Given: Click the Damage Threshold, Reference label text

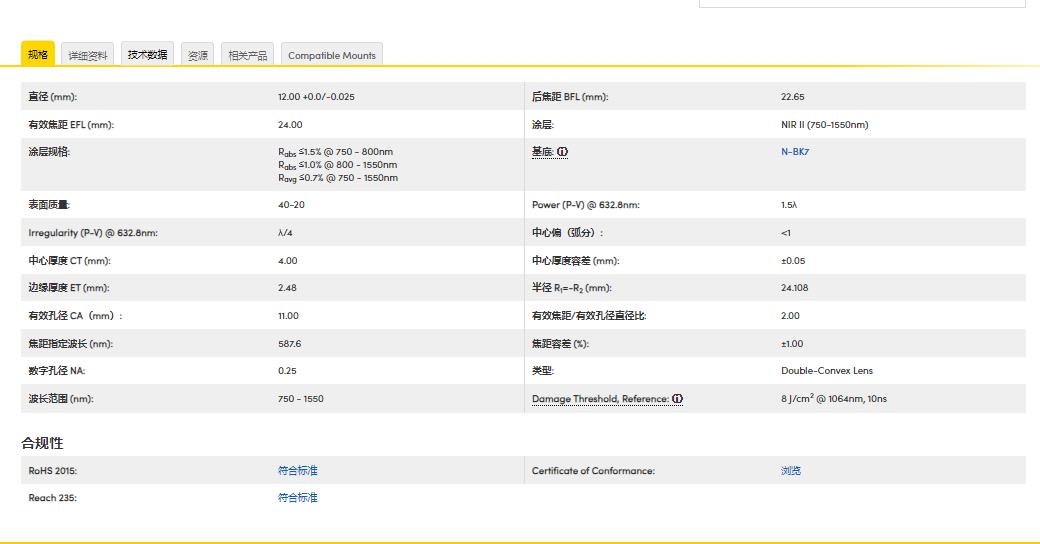Looking at the screenshot, I should (600, 399).
